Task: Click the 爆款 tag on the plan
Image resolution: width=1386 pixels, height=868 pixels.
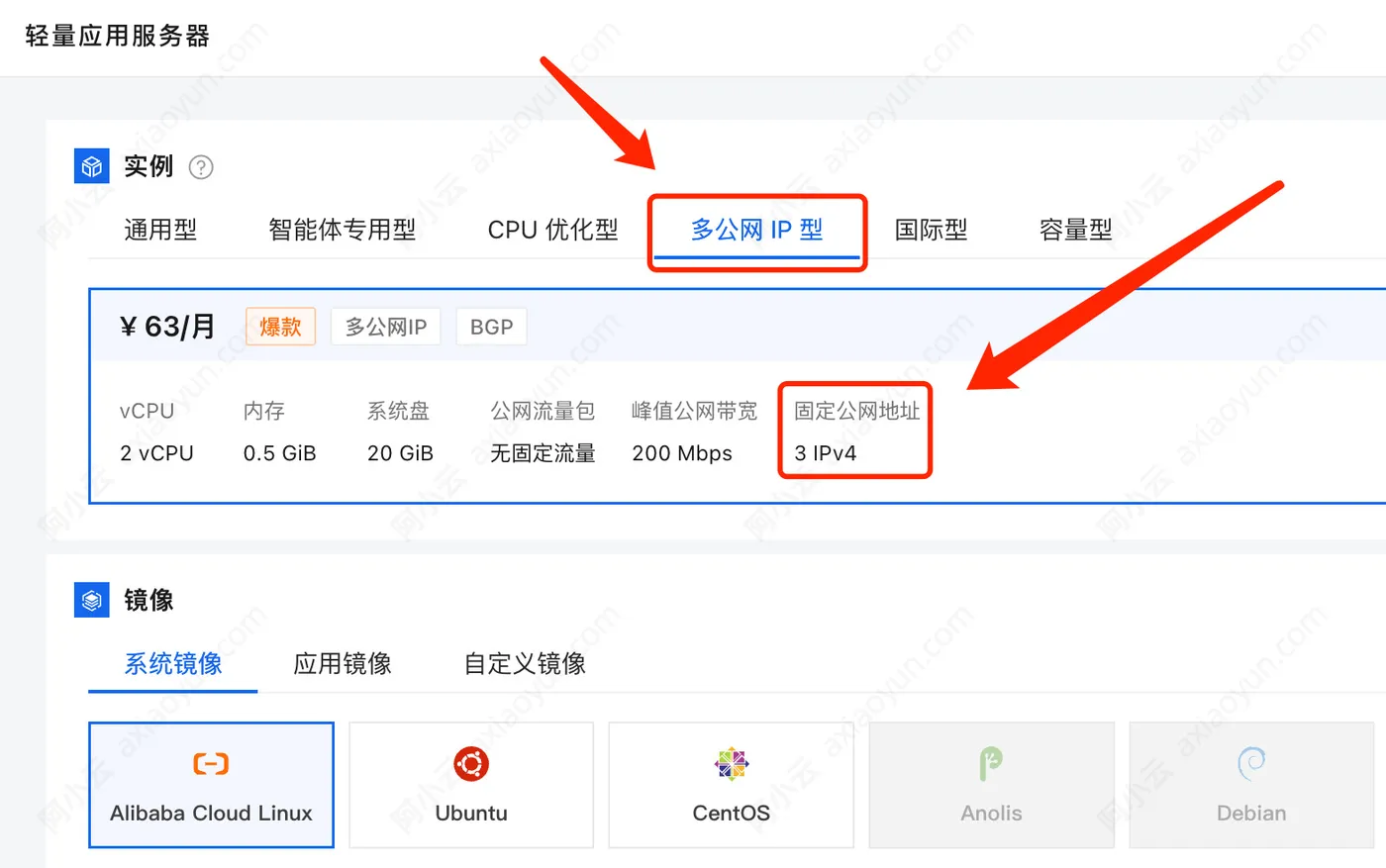Action: click(x=280, y=327)
